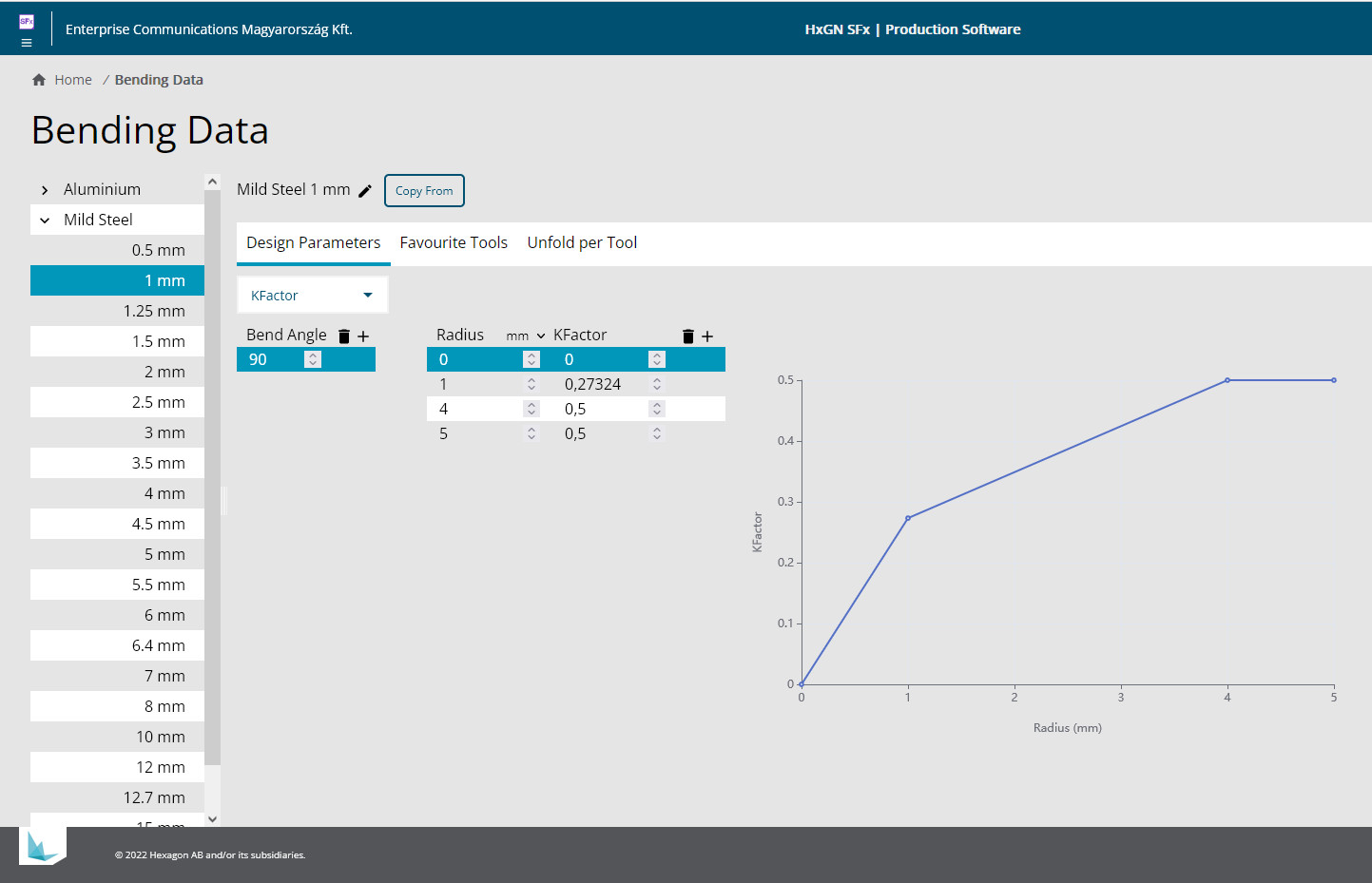Switch to the Favourite Tools tab
Viewport: 1372px width, 883px height.
454,243
